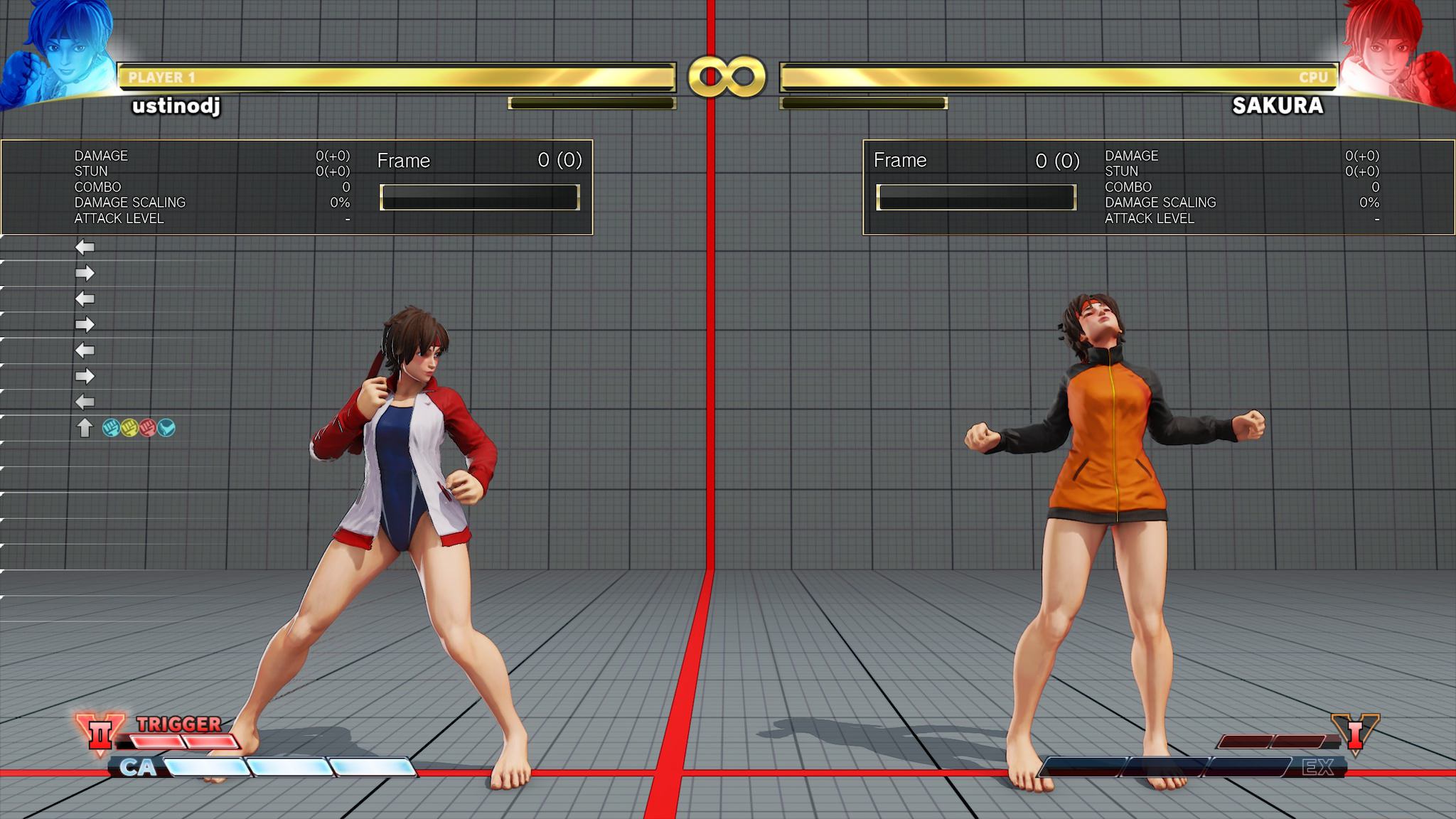Click the light kick foot icon
Viewport: 1456px width, 819px height.
(166, 427)
